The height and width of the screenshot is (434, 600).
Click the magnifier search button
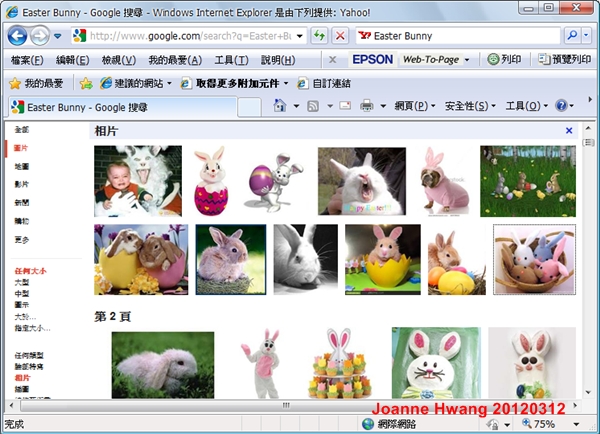tap(572, 36)
